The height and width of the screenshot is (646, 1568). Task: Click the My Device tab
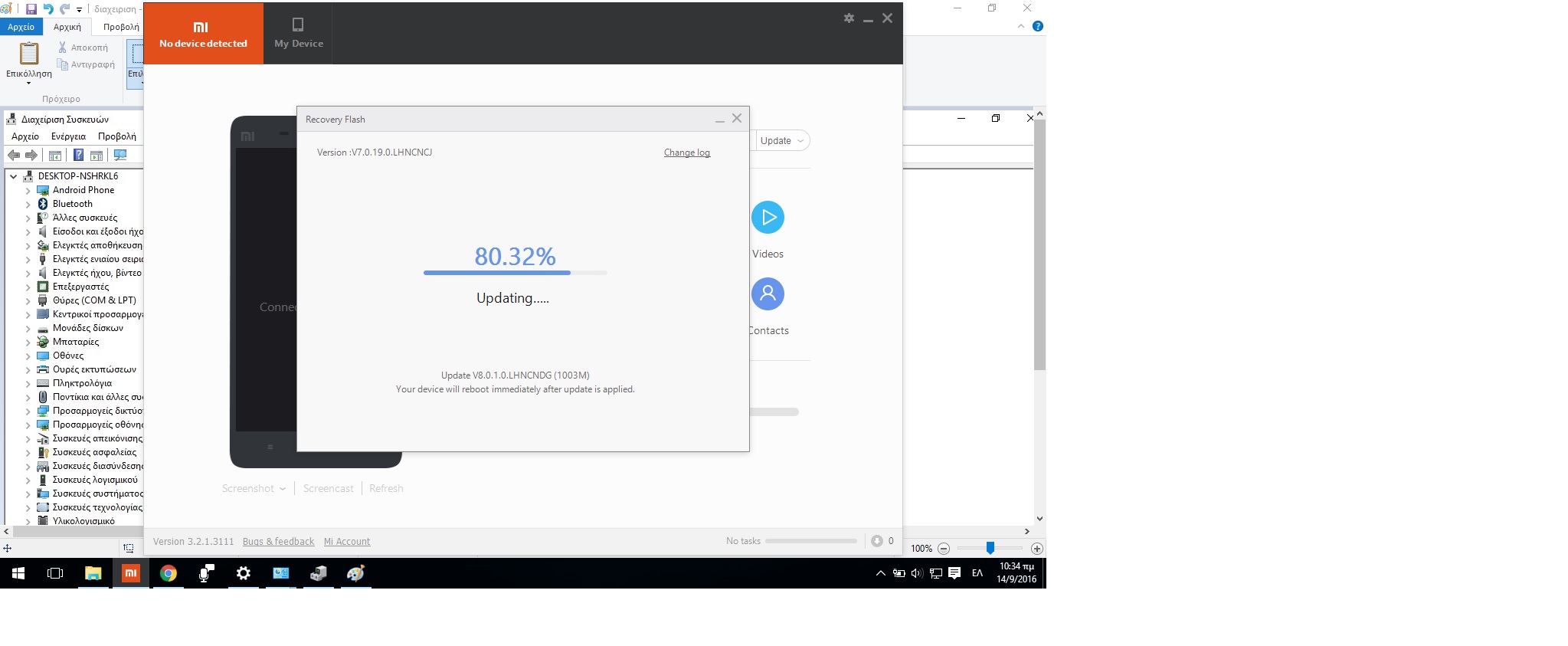click(299, 34)
